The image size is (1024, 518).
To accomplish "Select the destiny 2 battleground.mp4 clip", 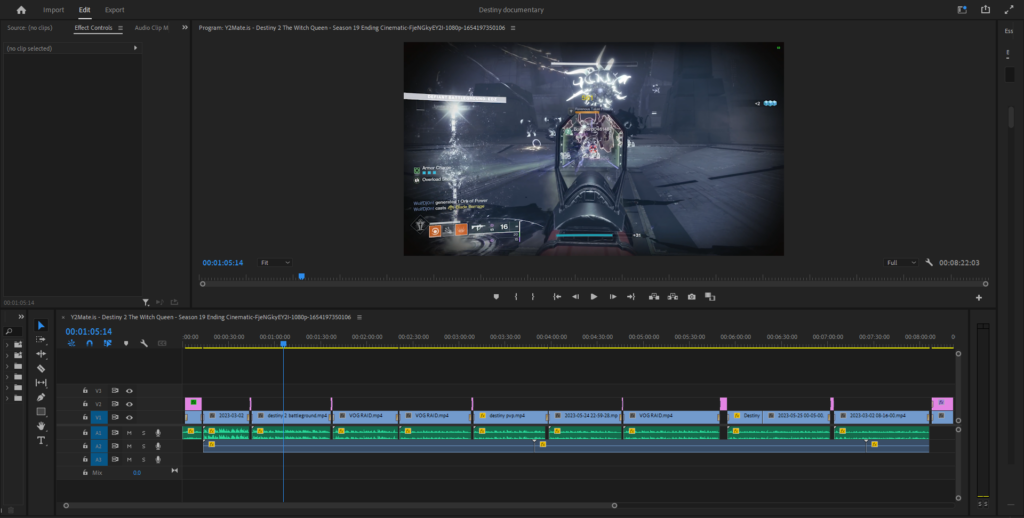I will (x=291, y=416).
